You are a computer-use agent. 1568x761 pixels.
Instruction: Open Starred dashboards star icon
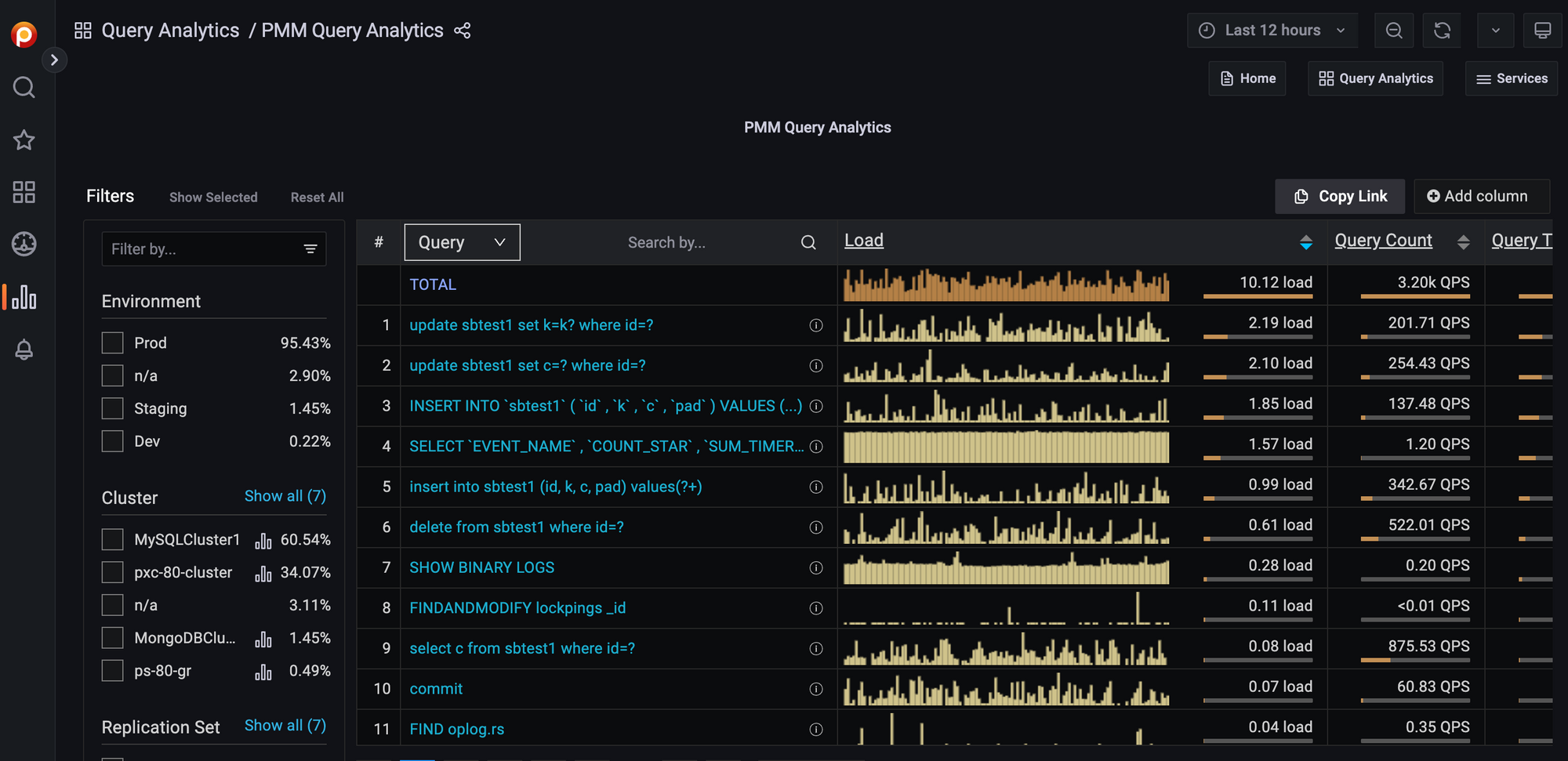(x=24, y=140)
